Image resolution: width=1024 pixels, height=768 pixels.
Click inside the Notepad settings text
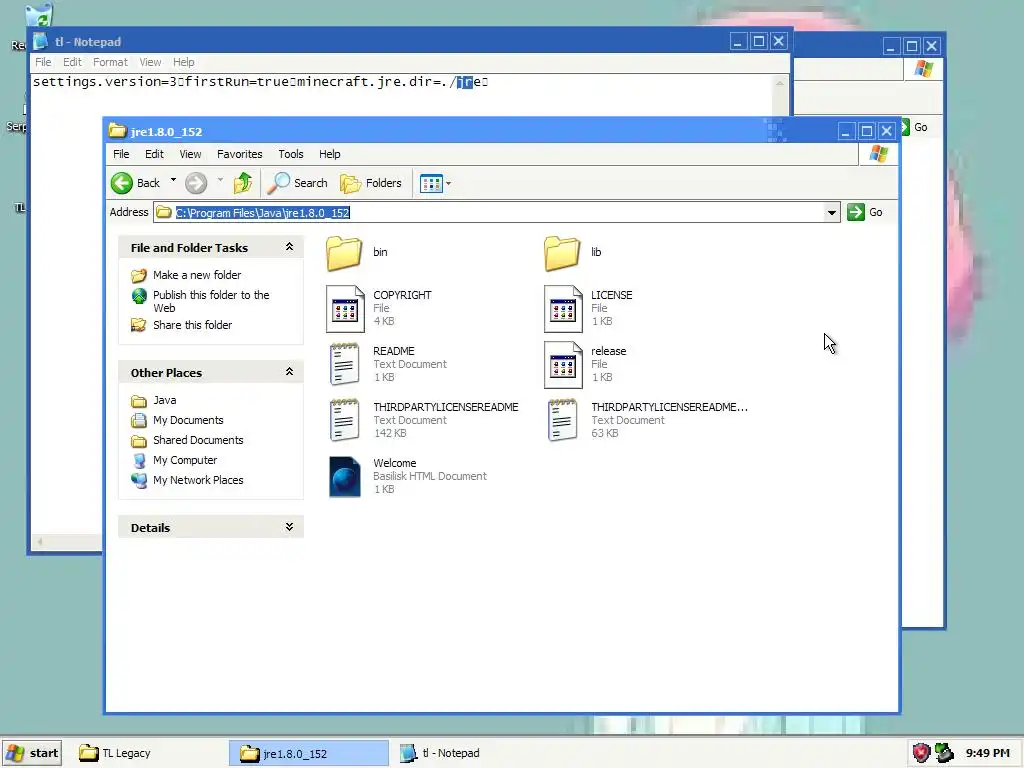tap(260, 82)
